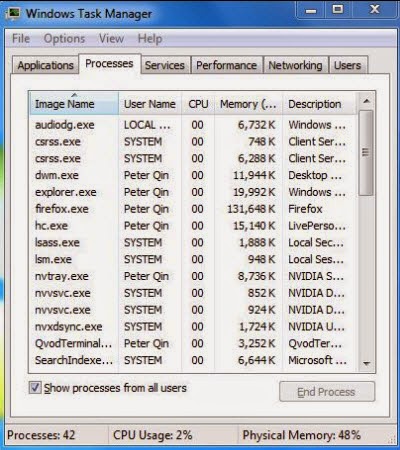
Task: Sort by User Name column
Action: [x=150, y=104]
